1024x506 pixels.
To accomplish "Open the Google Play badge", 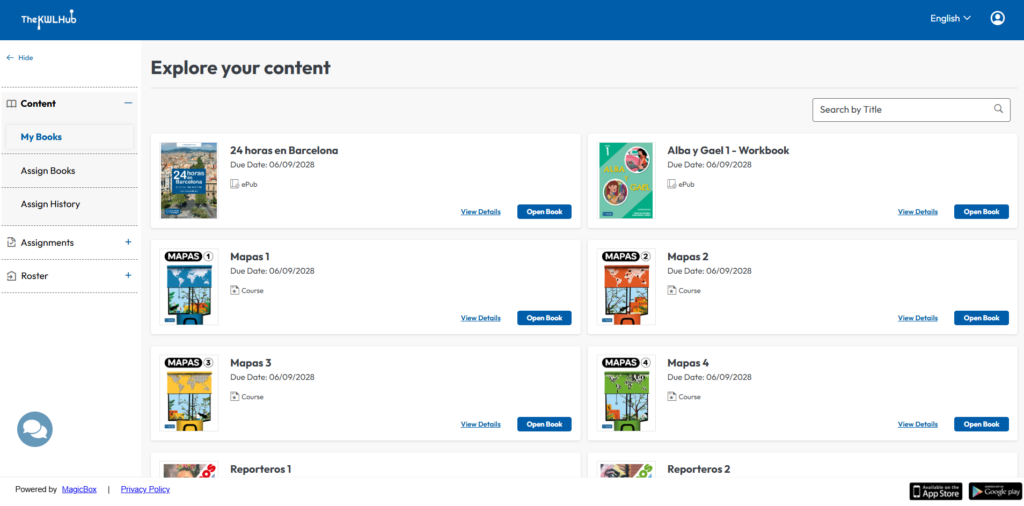I will [x=995, y=490].
